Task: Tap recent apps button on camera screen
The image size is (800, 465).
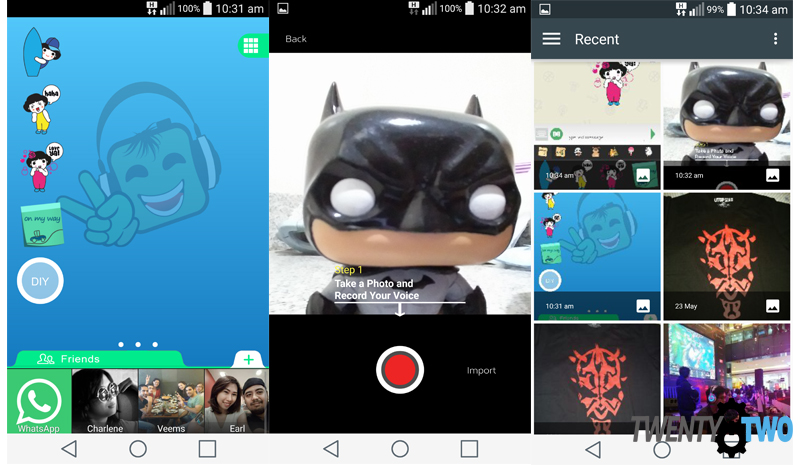Action: [469, 449]
